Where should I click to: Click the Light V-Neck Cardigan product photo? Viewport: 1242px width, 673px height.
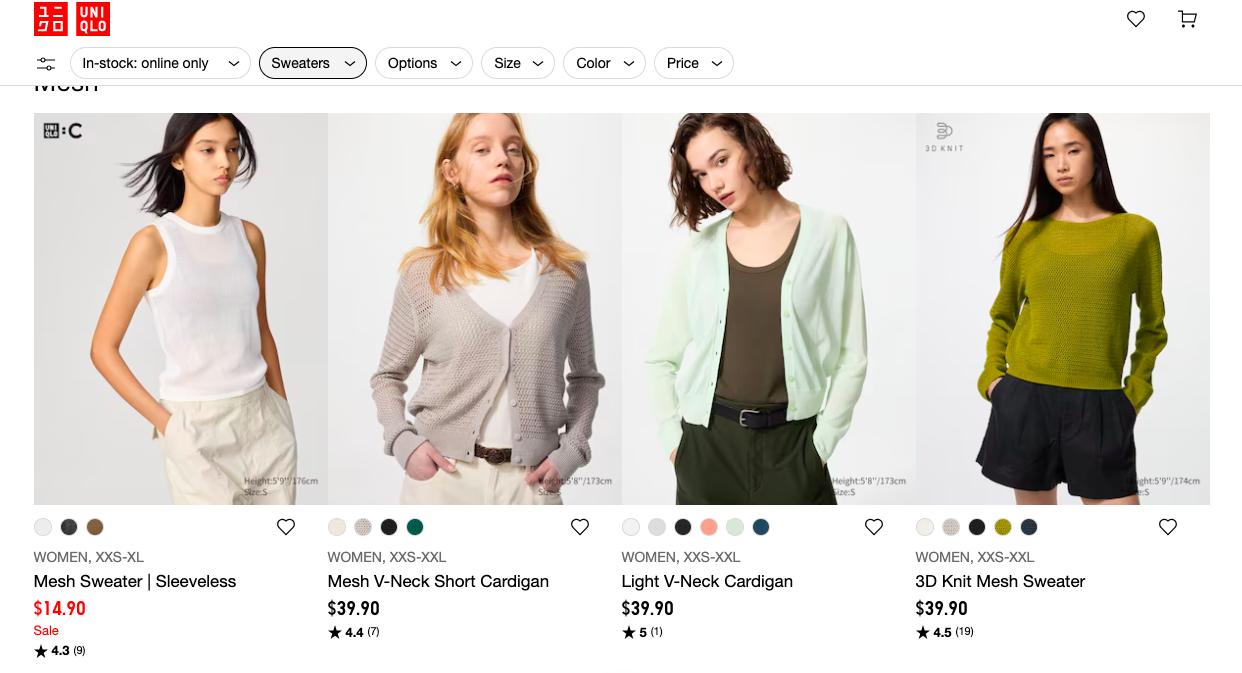769,309
